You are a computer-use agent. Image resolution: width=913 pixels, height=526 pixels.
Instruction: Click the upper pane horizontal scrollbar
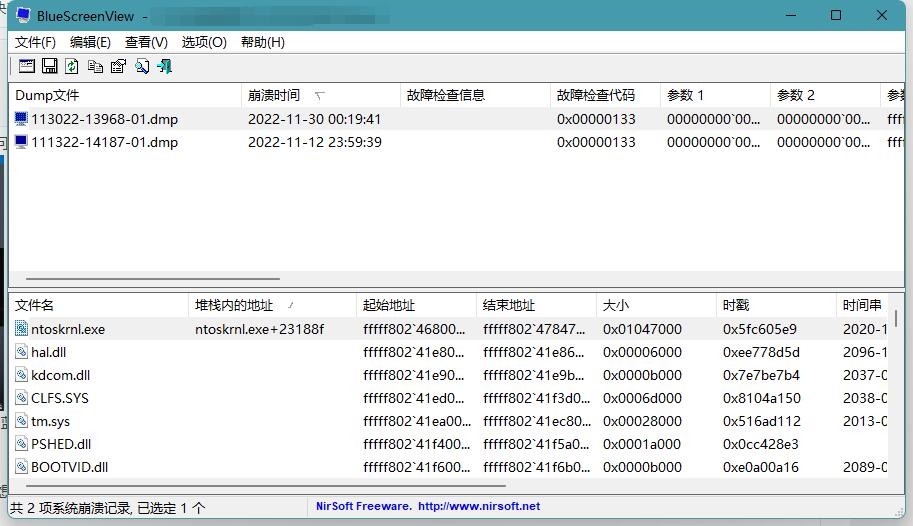[x=153, y=278]
